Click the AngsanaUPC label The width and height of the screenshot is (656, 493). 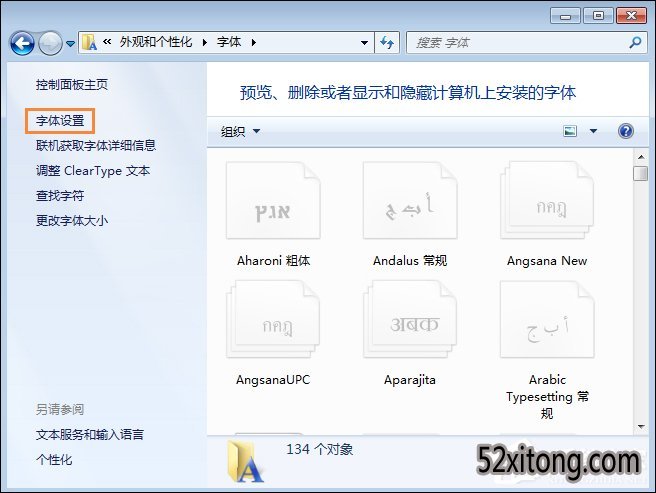[273, 380]
